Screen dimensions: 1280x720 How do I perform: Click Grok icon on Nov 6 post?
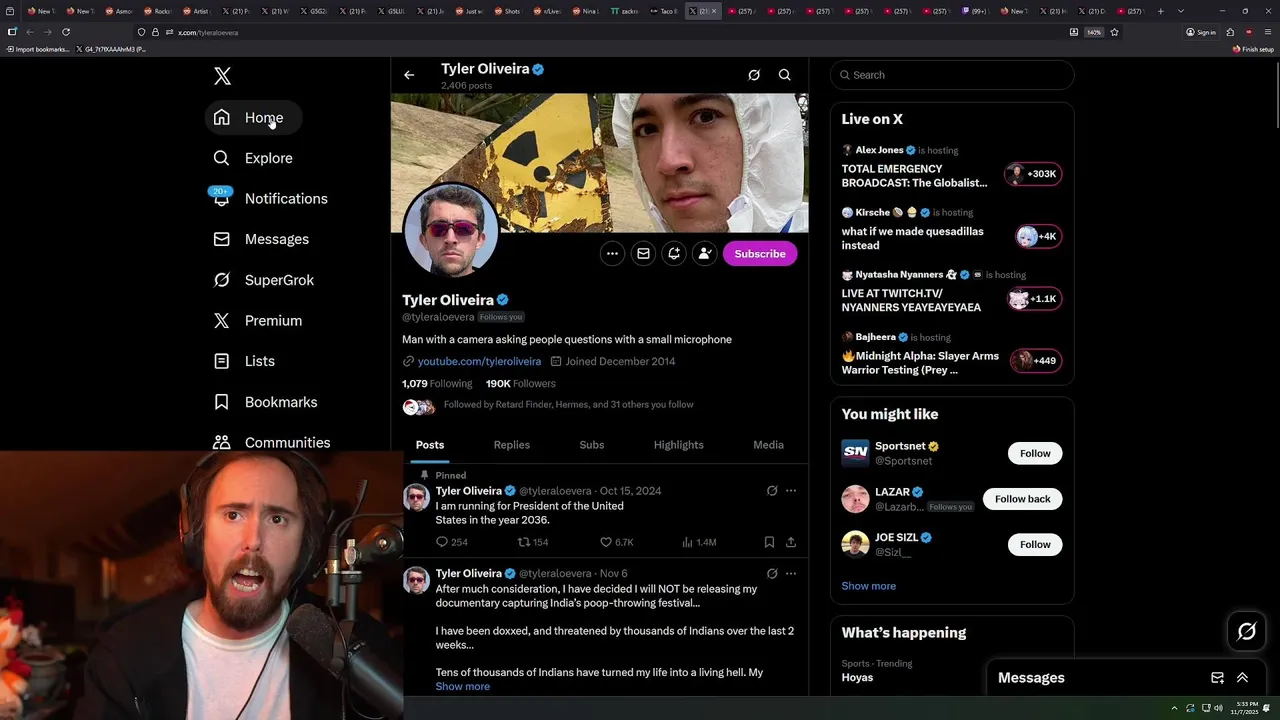[772, 574]
